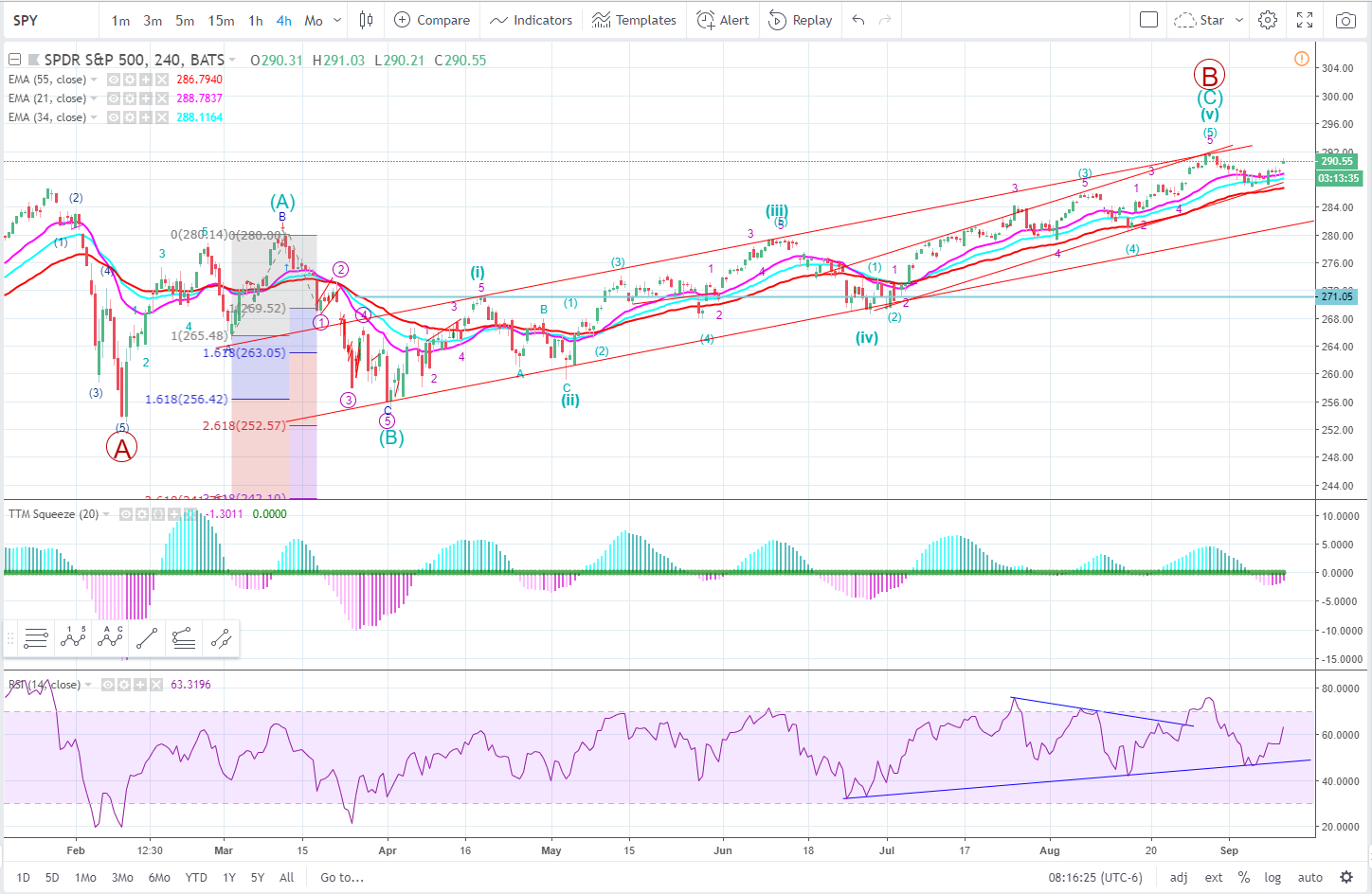Switch to 15m interval
The image size is (1372, 894).
(222, 20)
